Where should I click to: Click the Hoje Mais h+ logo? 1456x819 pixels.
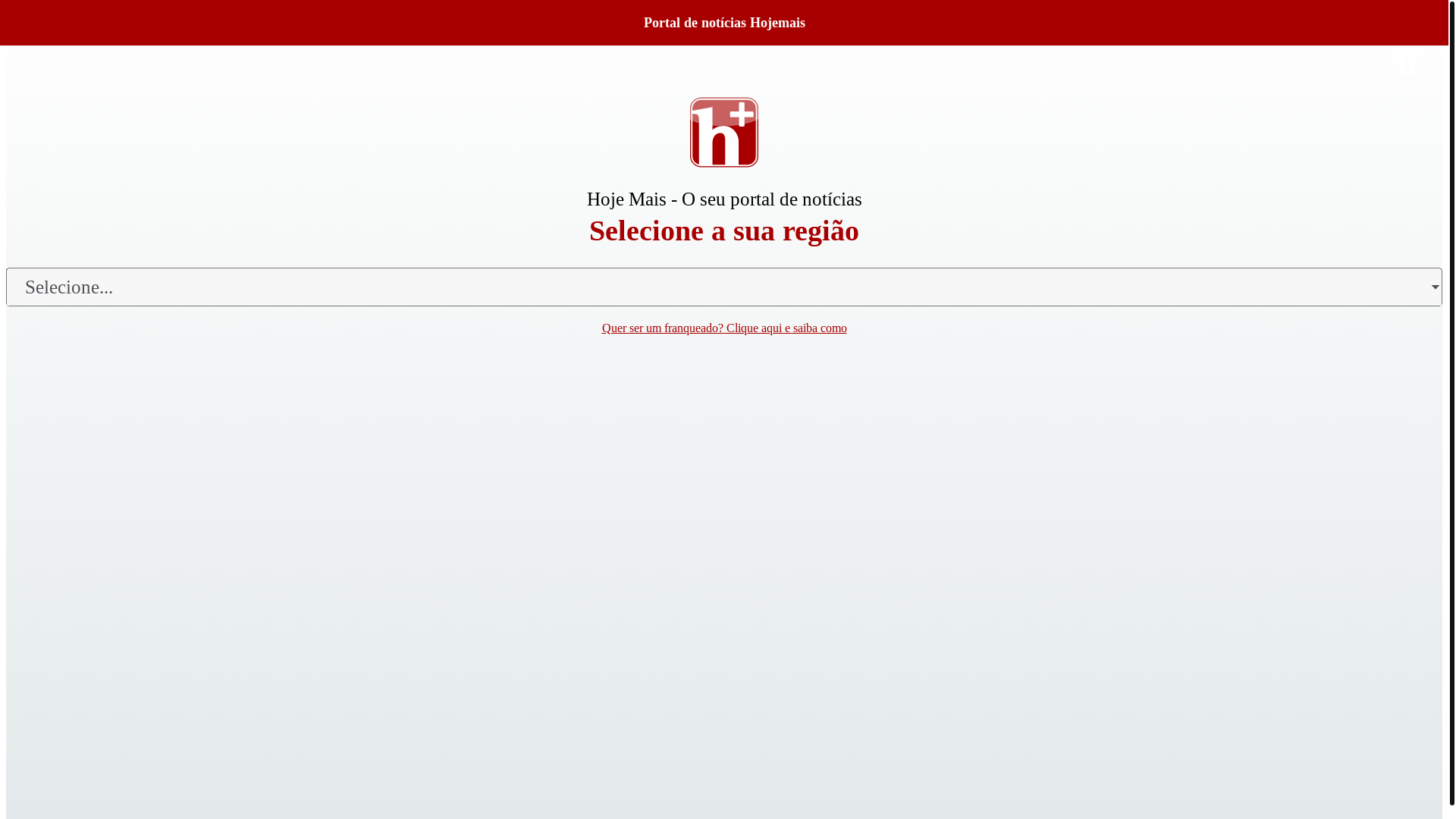click(x=723, y=132)
